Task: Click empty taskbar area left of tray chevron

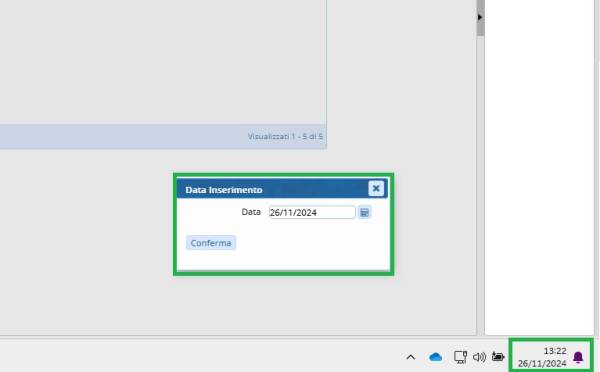Action: pyautogui.click(x=199, y=356)
